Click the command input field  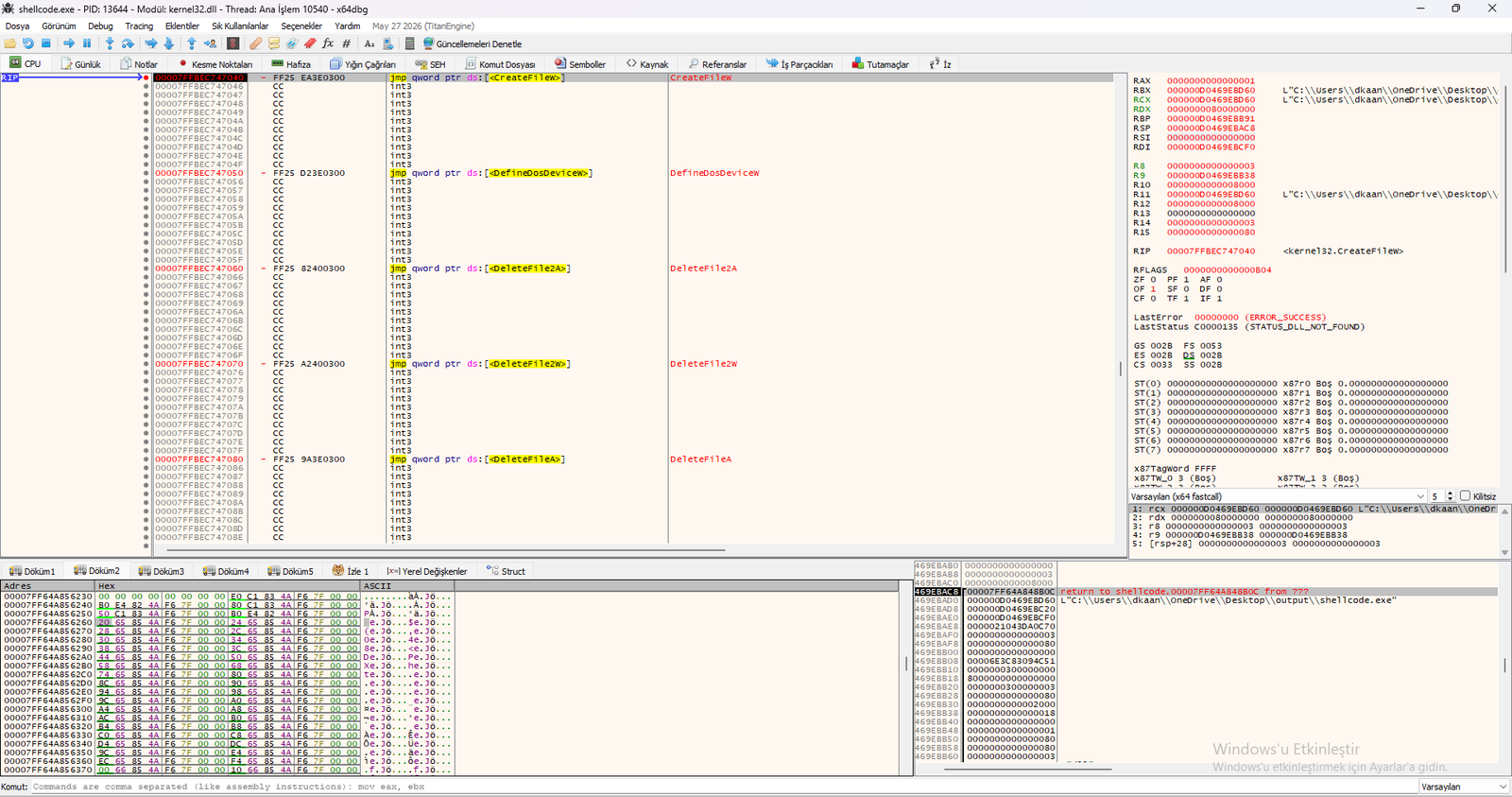click(x=724, y=787)
